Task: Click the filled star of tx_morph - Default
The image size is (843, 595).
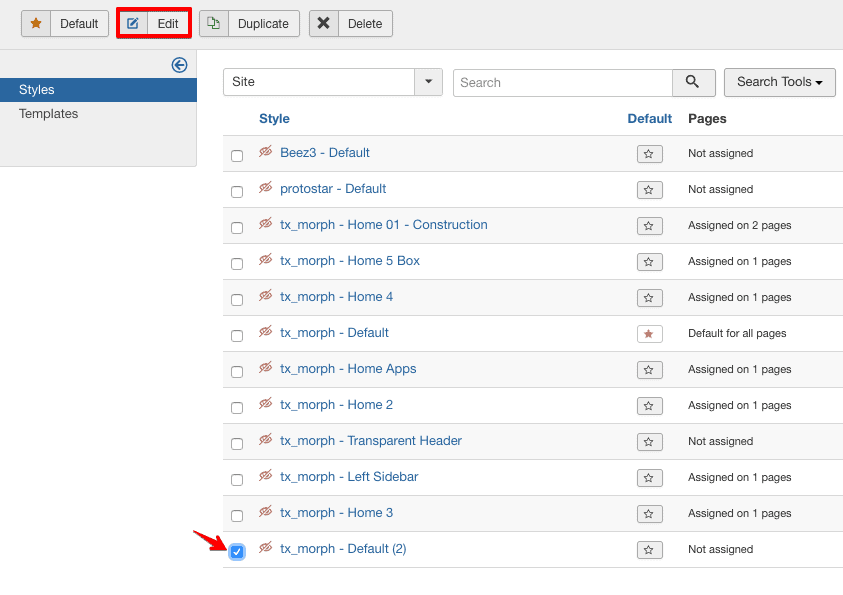Action: [x=649, y=334]
